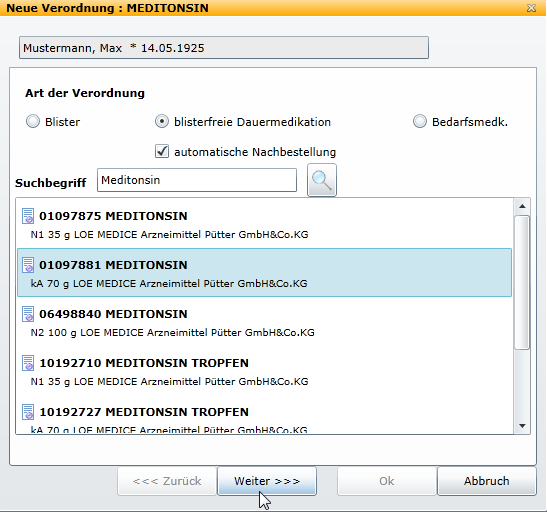Click the Abbruch button
547x512 pixels.
[486, 481]
